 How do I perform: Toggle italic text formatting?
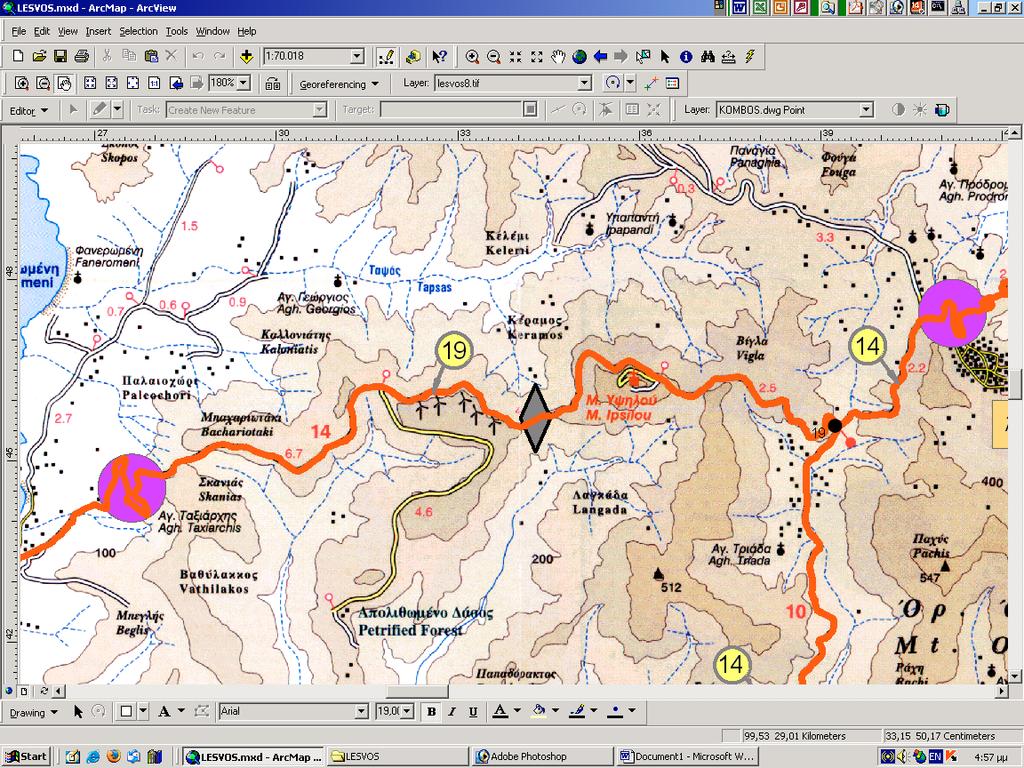click(x=452, y=712)
